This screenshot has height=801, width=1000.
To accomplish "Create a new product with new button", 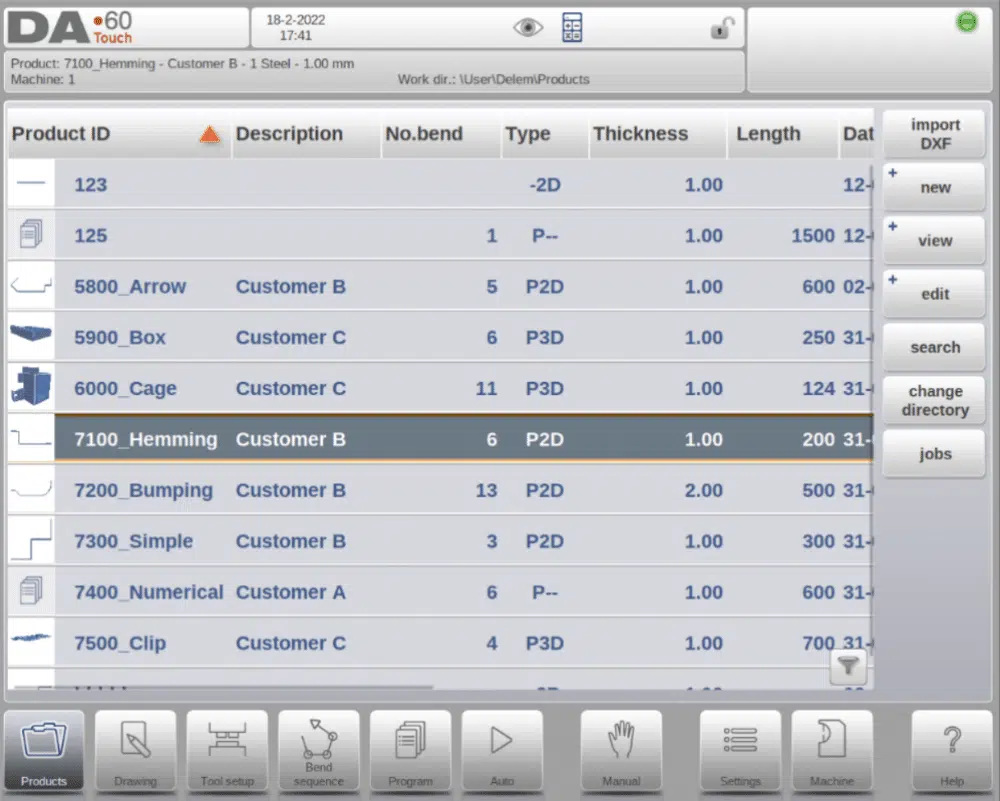I will point(934,187).
